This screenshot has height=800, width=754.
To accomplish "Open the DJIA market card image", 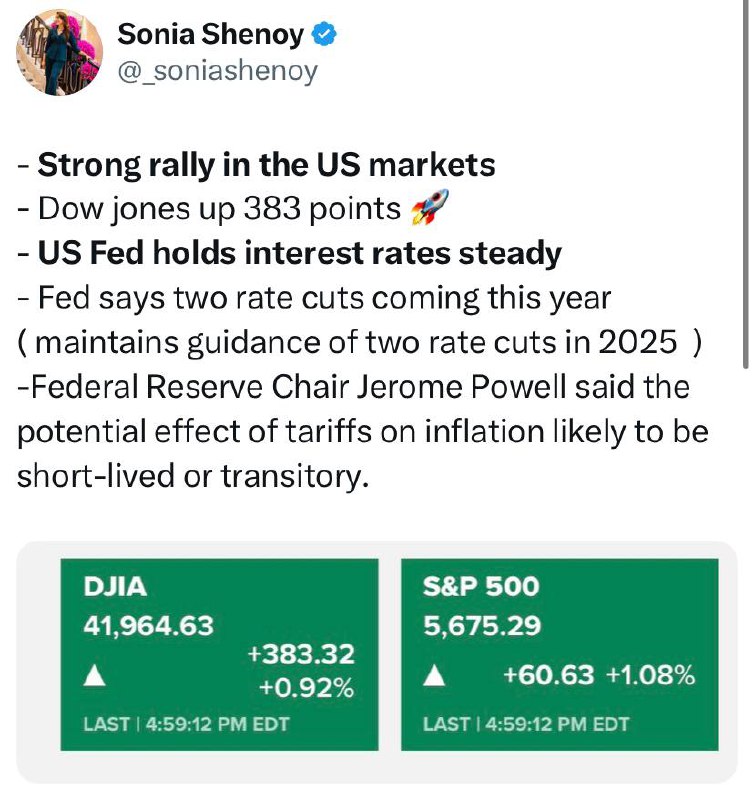I will click(x=219, y=654).
